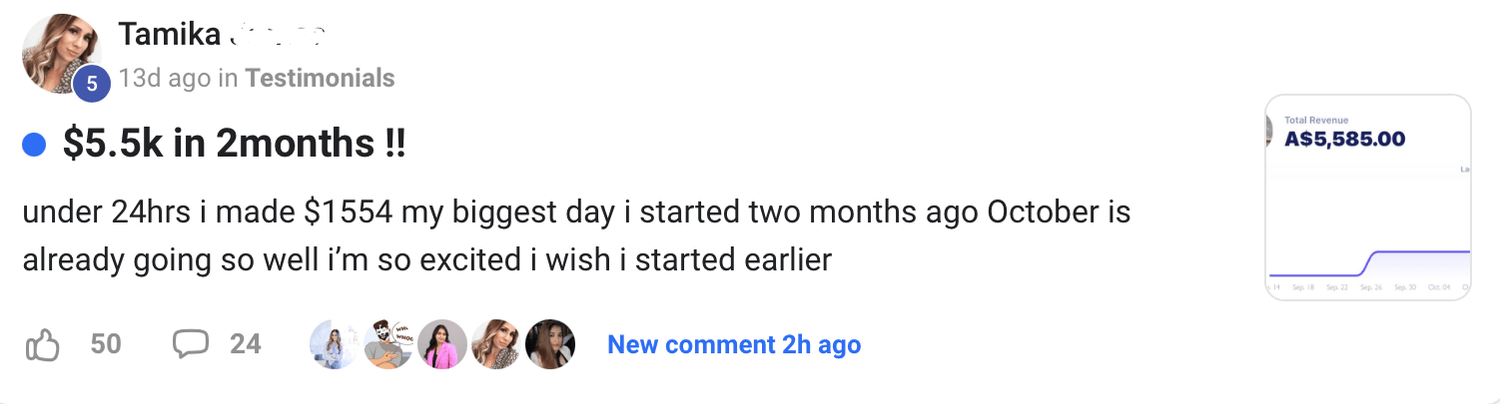Click the leopard-print commenter avatar in row
Image resolution: width=1500 pixels, height=404 pixels.
click(x=495, y=345)
